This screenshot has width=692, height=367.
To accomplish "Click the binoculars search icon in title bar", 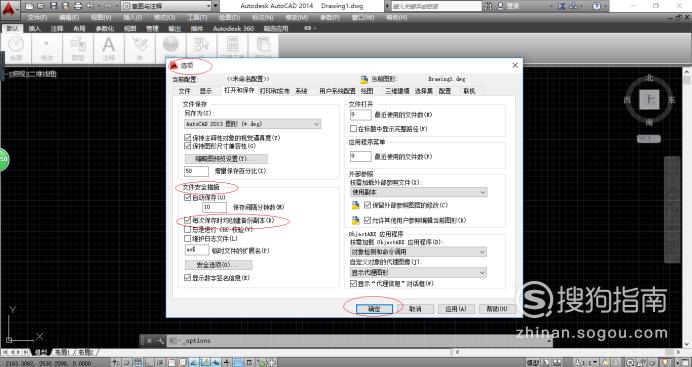I will click(488, 6).
